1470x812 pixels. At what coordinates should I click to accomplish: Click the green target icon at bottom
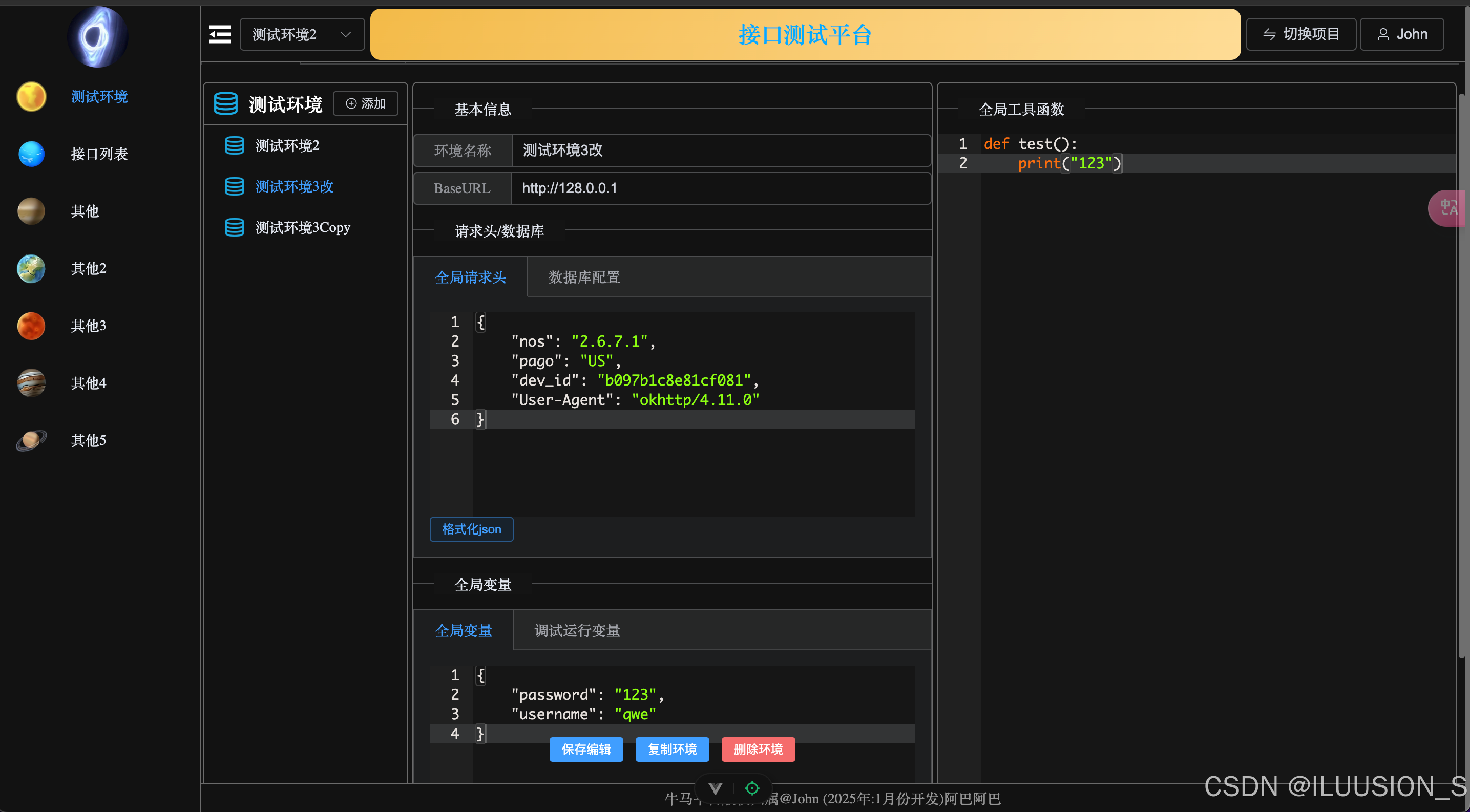coord(752,788)
